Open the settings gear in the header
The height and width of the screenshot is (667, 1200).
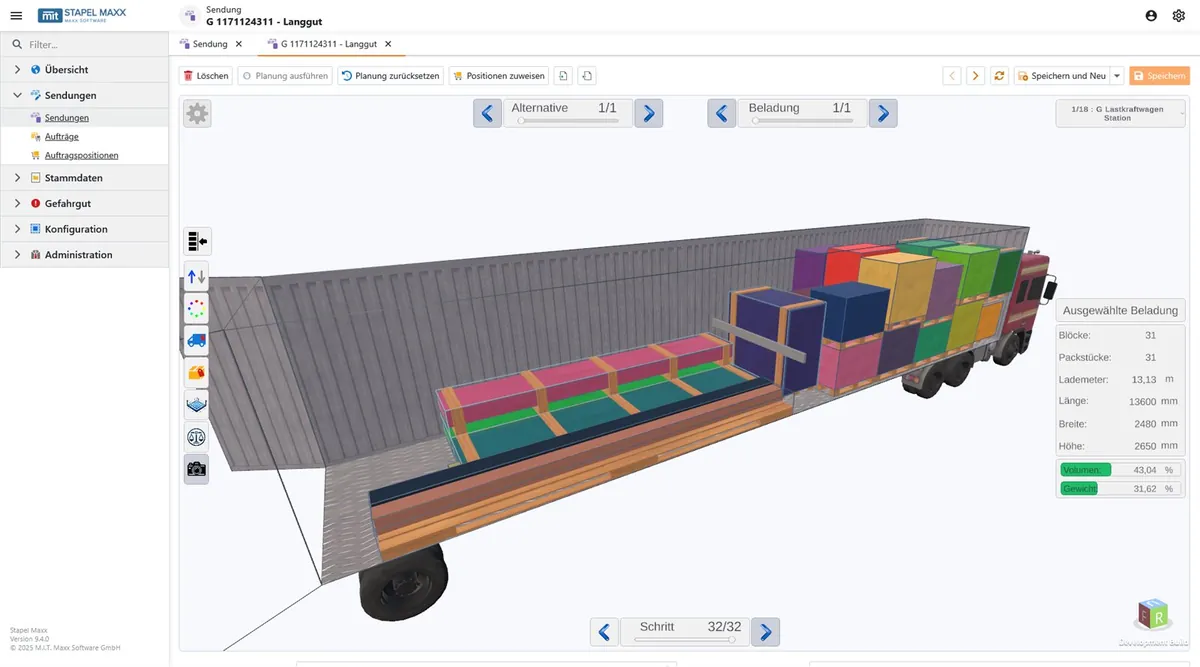1179,16
